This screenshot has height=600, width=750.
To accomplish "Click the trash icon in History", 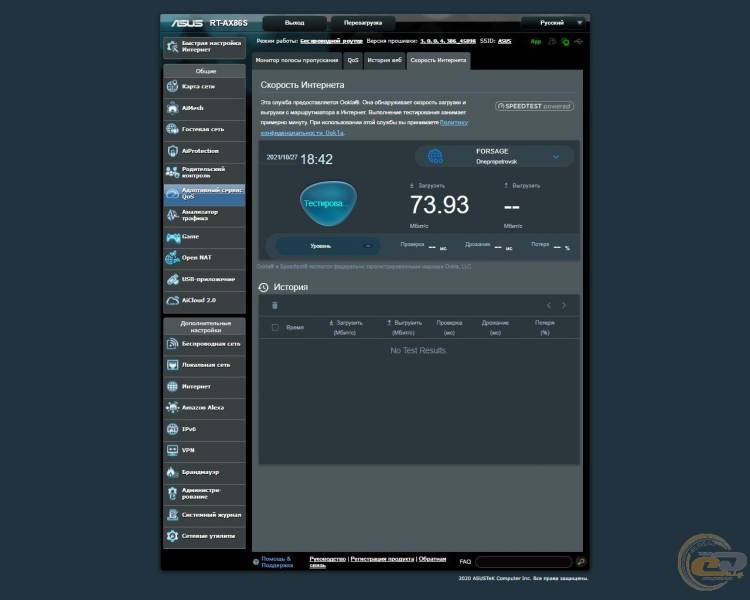I will pos(275,305).
